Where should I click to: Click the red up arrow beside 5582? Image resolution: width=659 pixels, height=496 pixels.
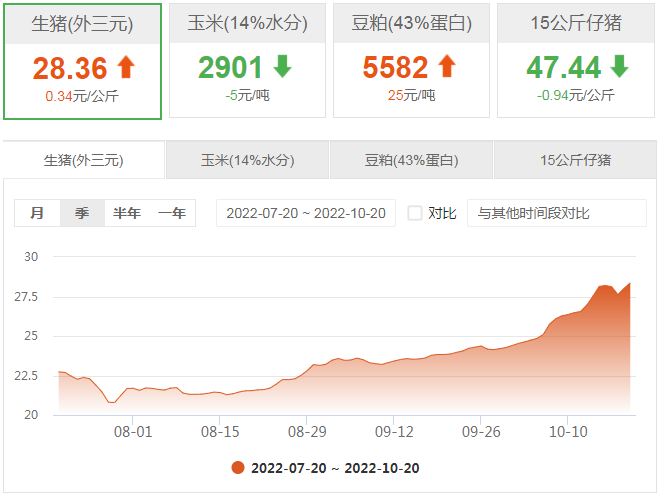447,66
